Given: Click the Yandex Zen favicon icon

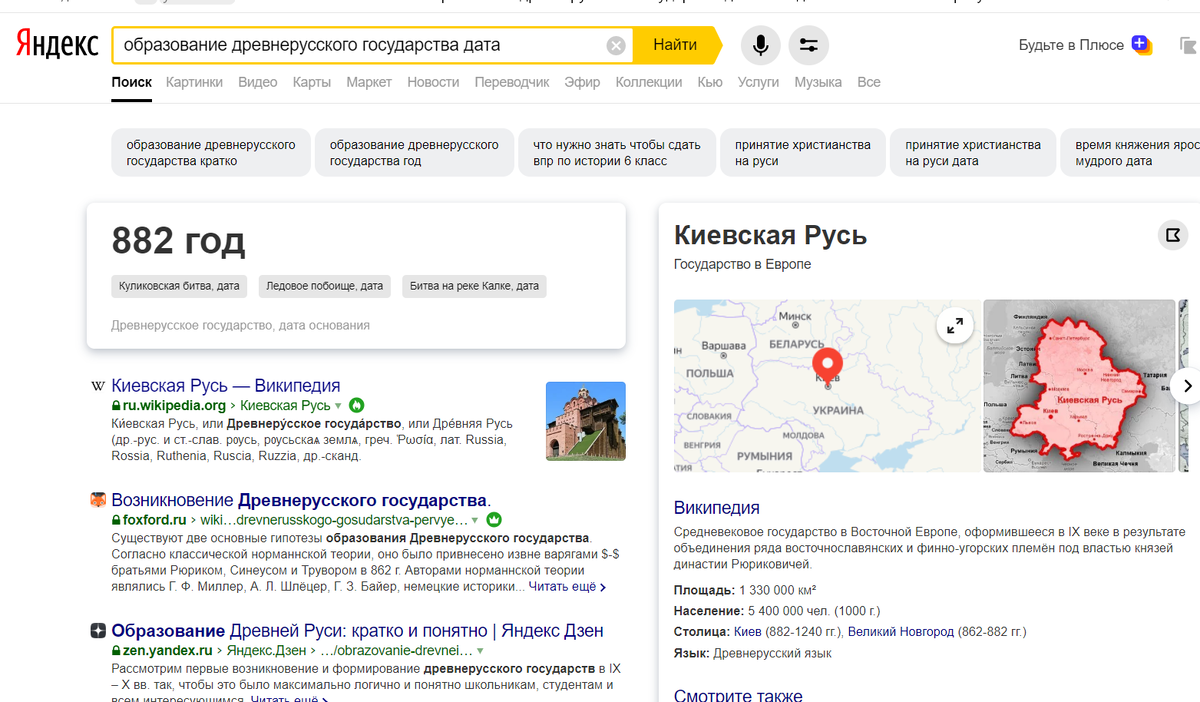Looking at the screenshot, I should [98, 631].
